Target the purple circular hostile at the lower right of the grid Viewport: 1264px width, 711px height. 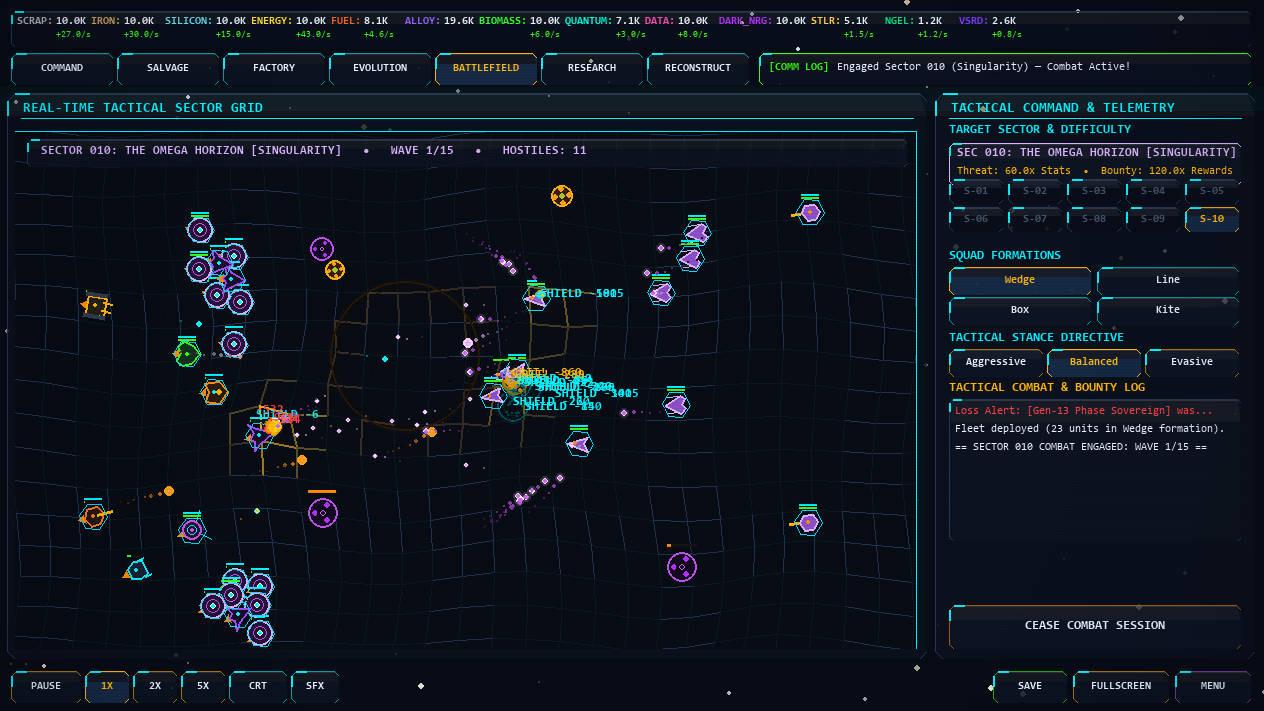point(682,567)
